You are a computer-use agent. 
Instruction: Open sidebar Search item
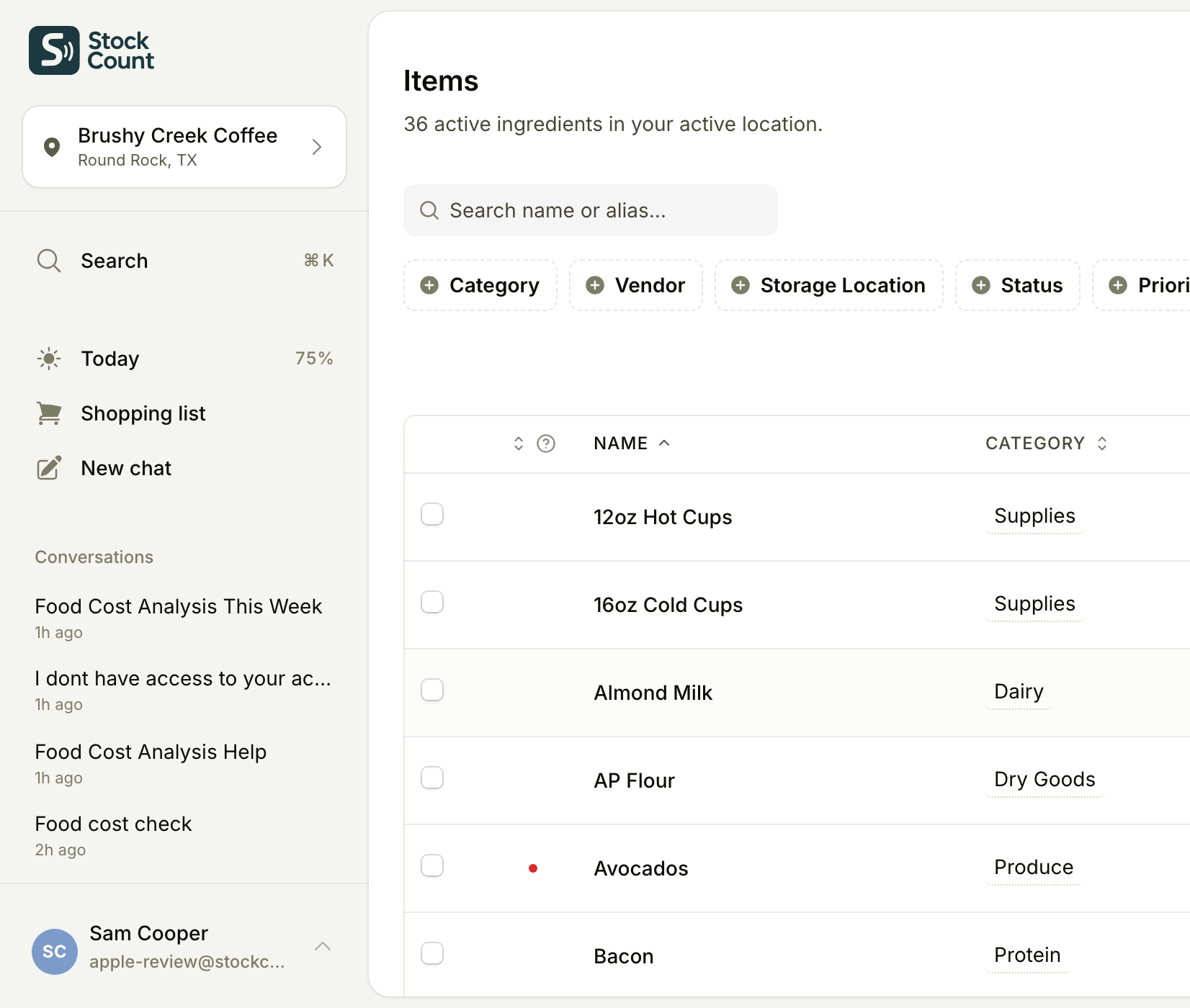[184, 261]
